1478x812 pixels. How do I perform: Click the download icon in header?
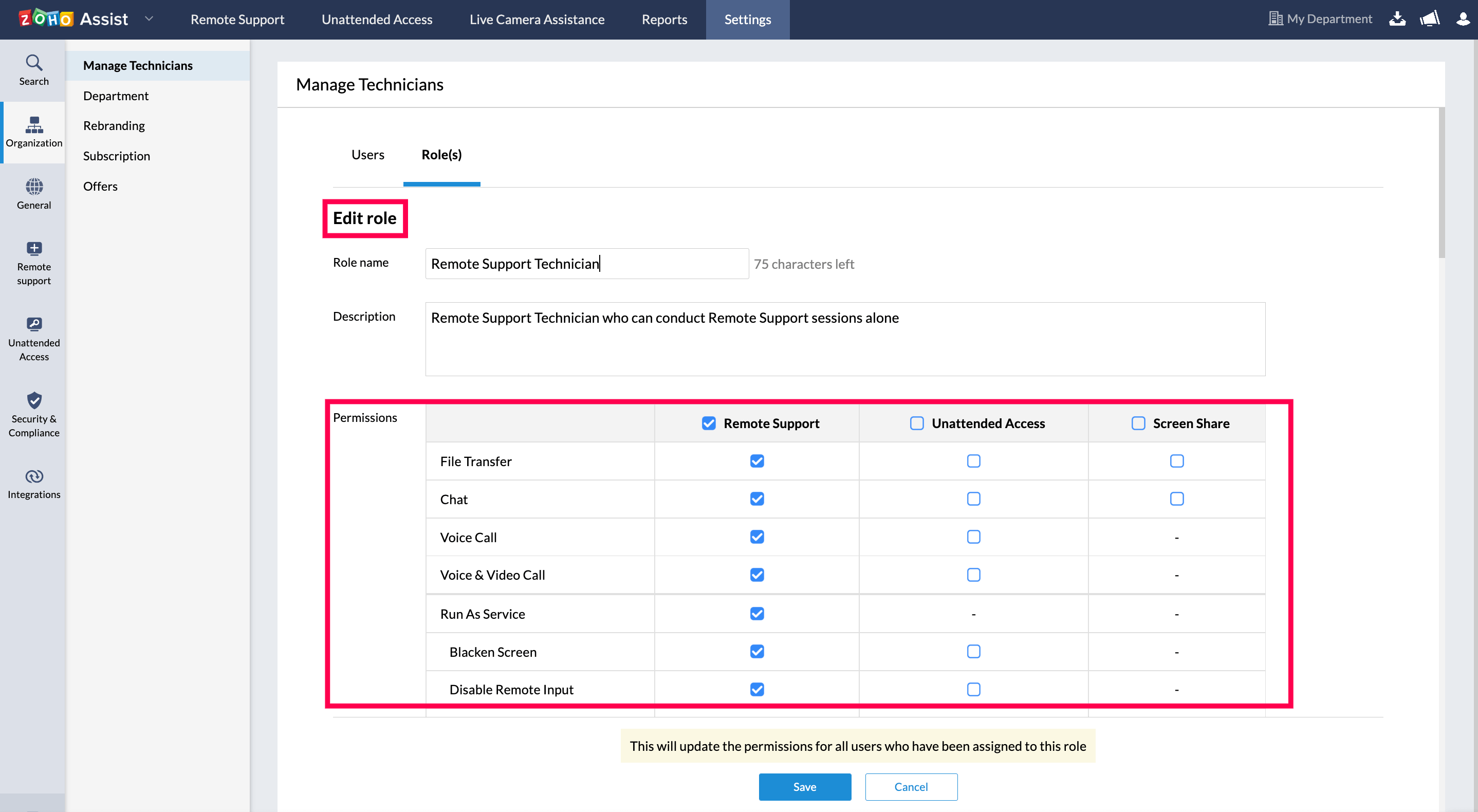[1397, 19]
